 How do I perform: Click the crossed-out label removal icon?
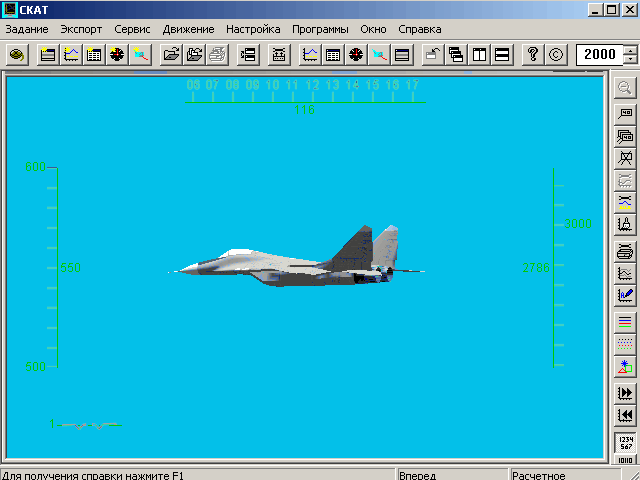coord(625,158)
